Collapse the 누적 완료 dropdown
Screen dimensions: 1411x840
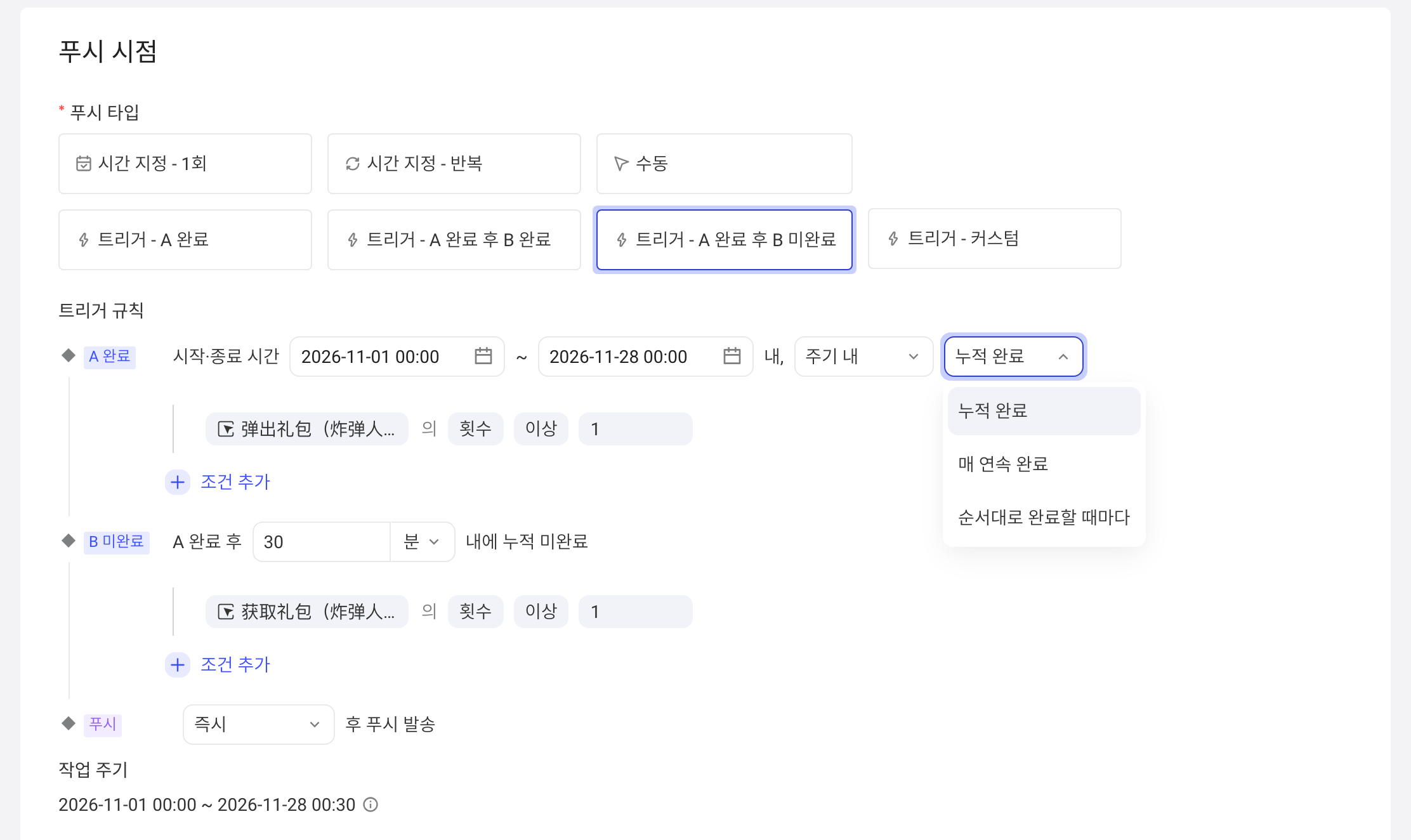[x=1013, y=357]
